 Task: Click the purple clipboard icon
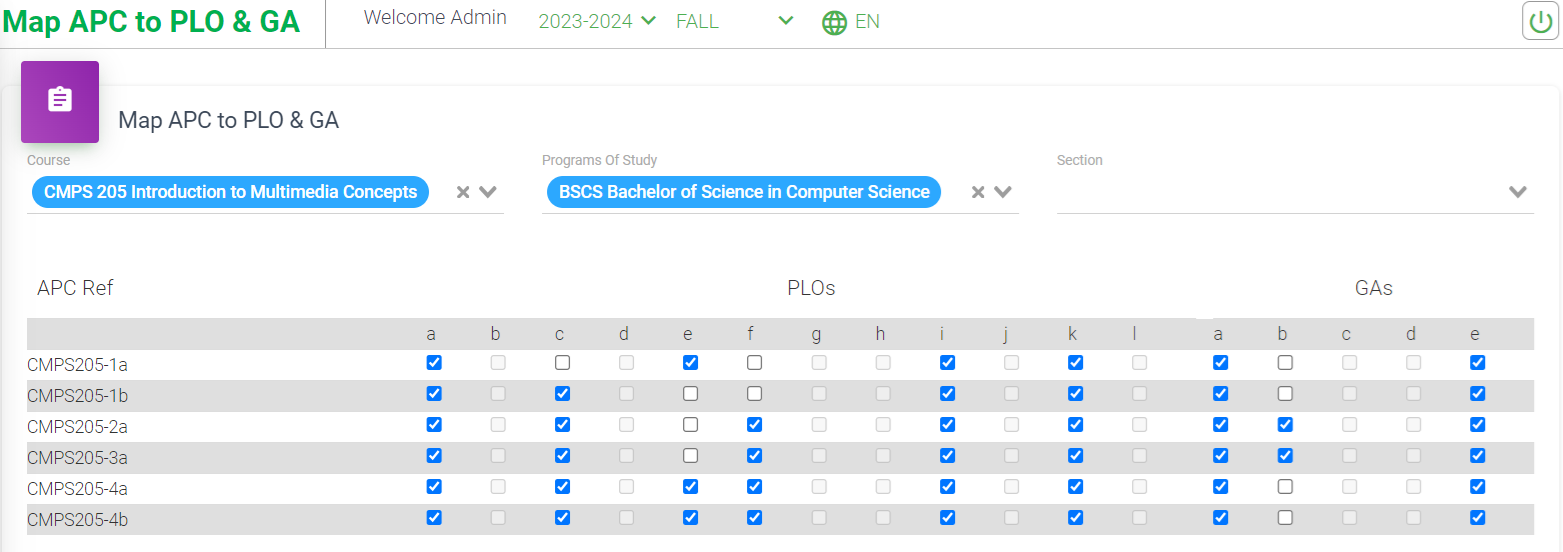[x=60, y=101]
